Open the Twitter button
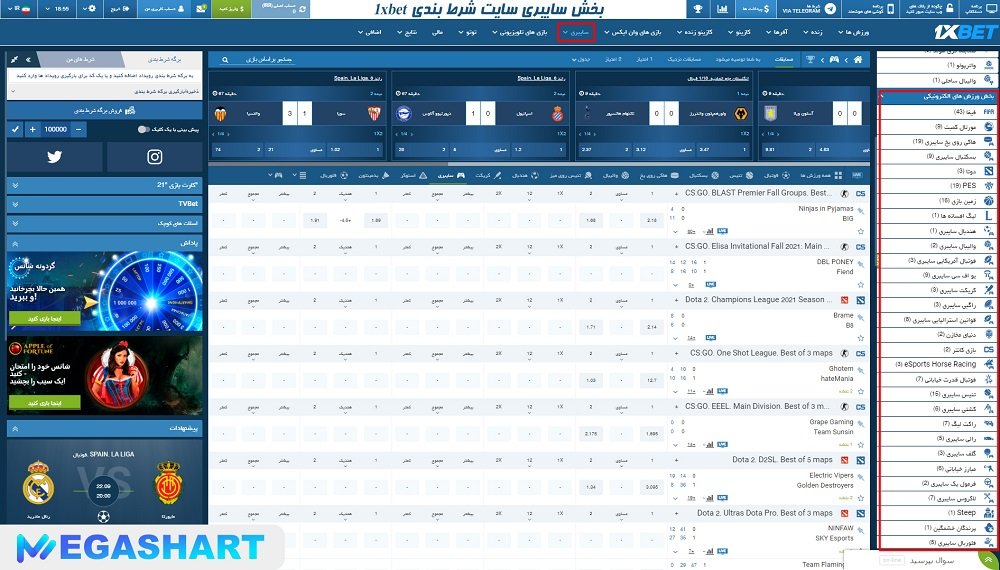Screen dimensions: 1000x570 (x=54, y=157)
